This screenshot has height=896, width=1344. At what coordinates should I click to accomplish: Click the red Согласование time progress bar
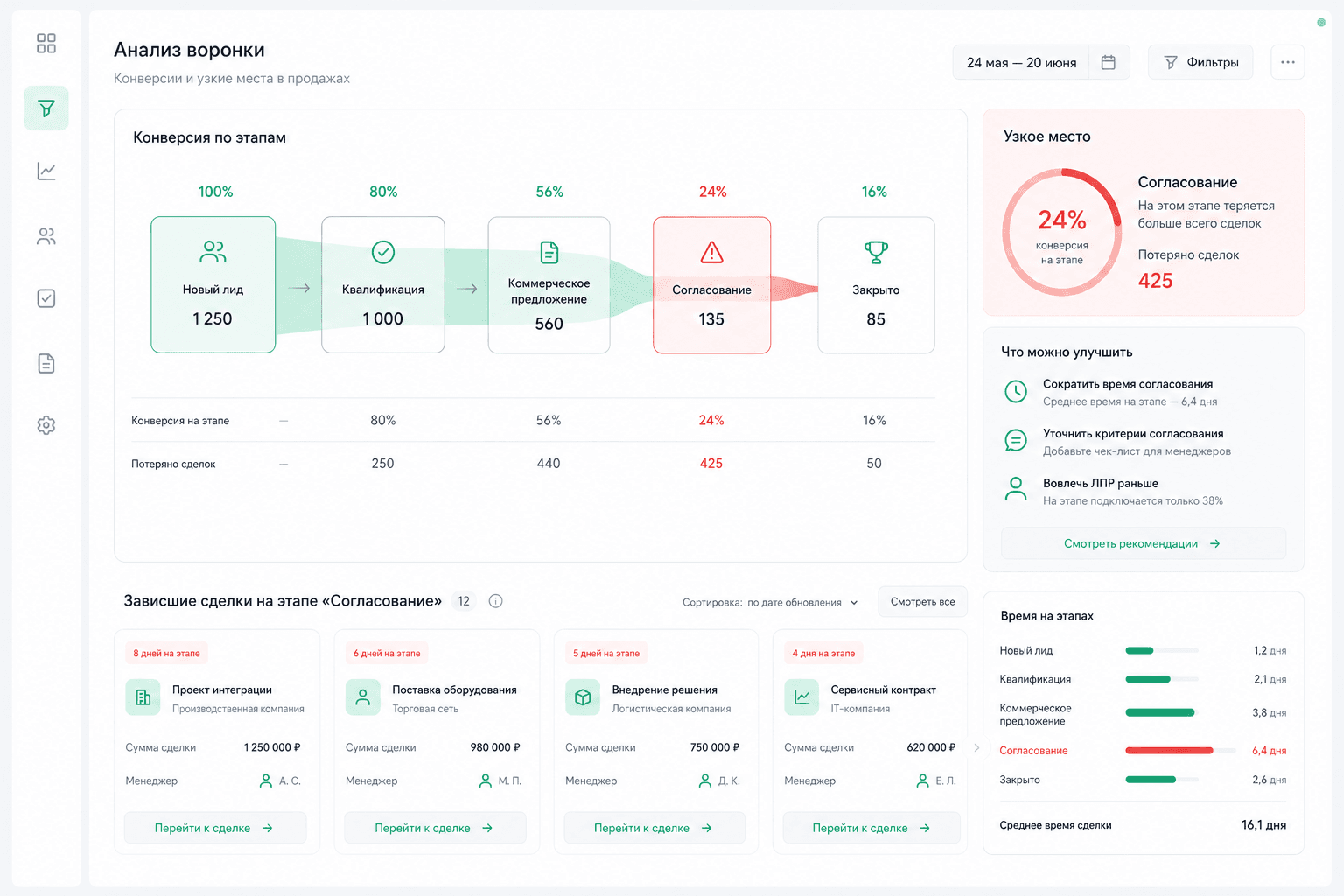tap(1169, 751)
